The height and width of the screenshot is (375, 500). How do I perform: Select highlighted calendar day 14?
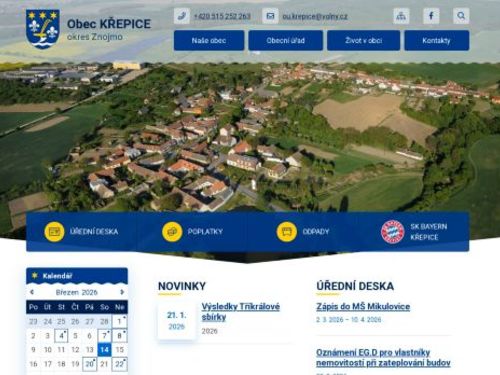104,350
